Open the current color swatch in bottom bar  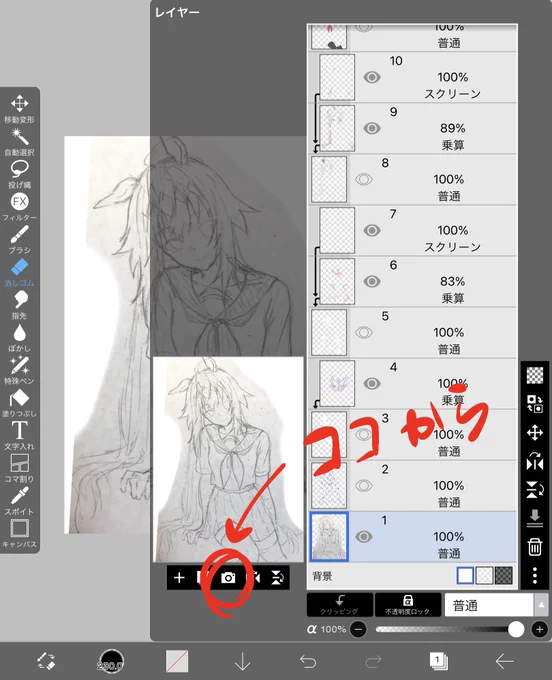click(177, 661)
